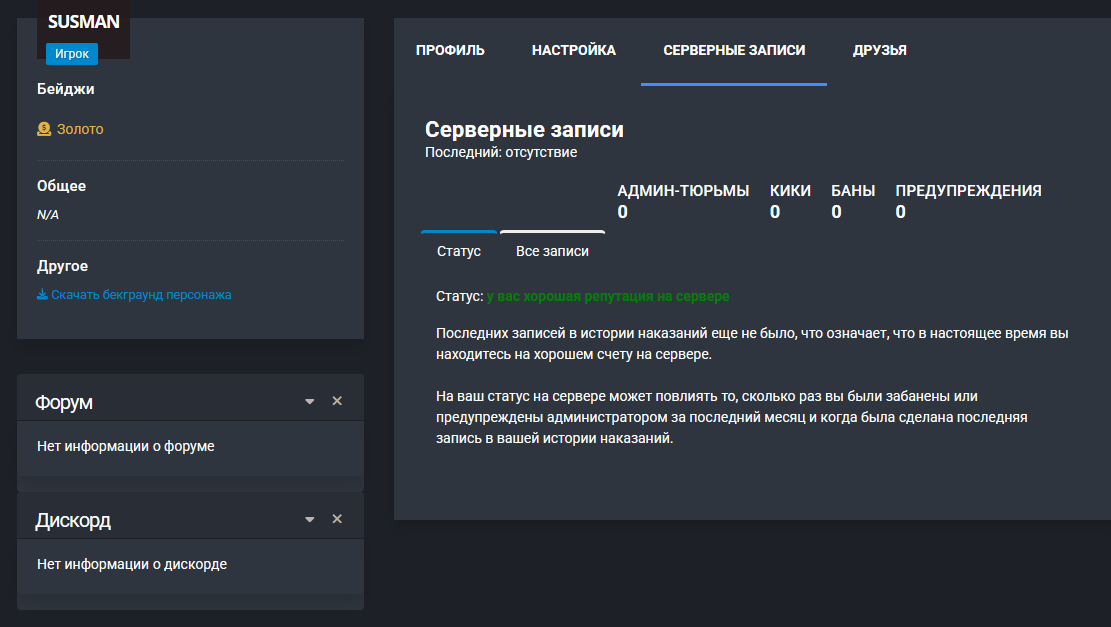1111x627 pixels.
Task: Collapse the Форум panel with its arrow
Action: click(310, 401)
